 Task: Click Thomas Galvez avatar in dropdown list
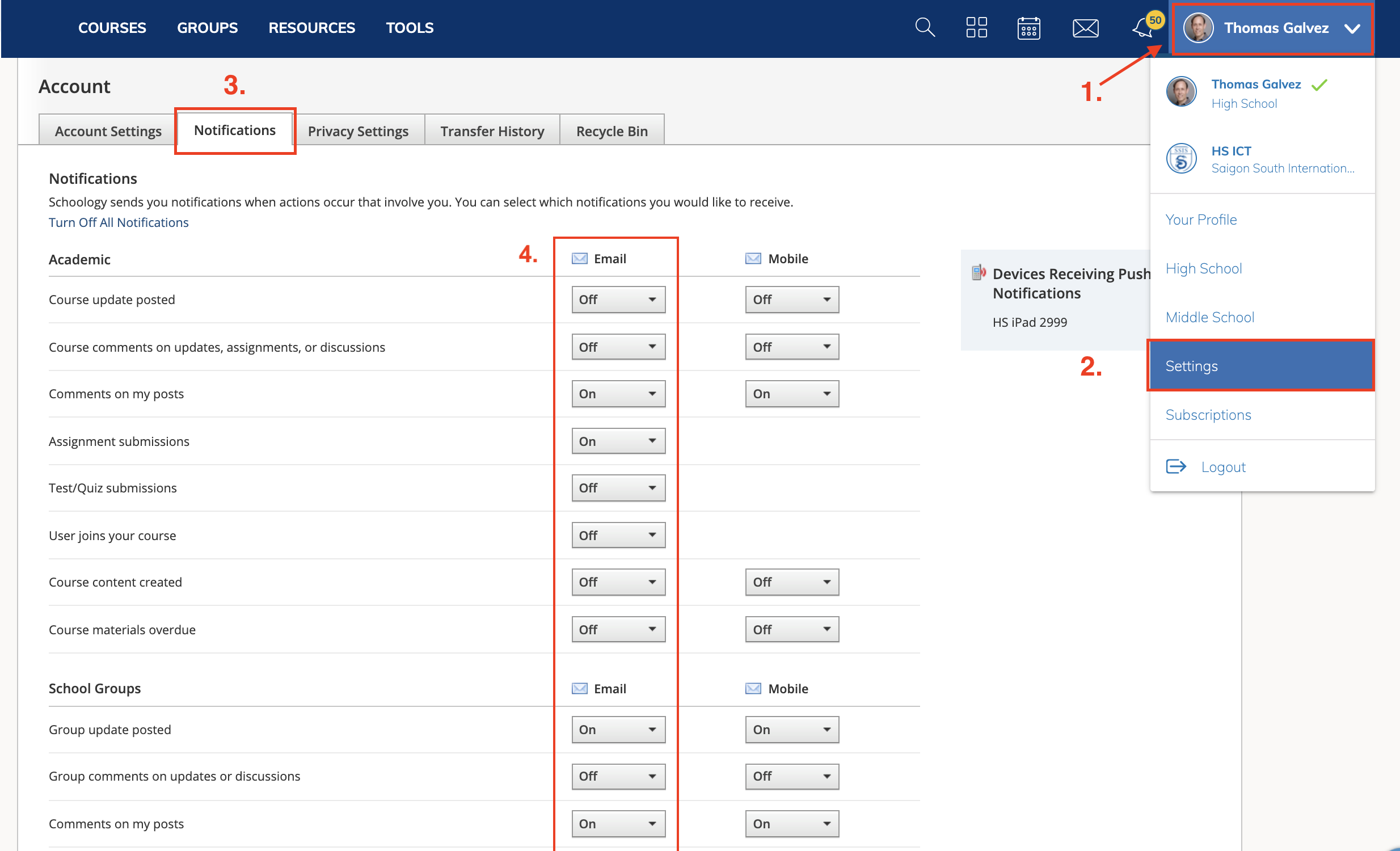coord(1181,92)
